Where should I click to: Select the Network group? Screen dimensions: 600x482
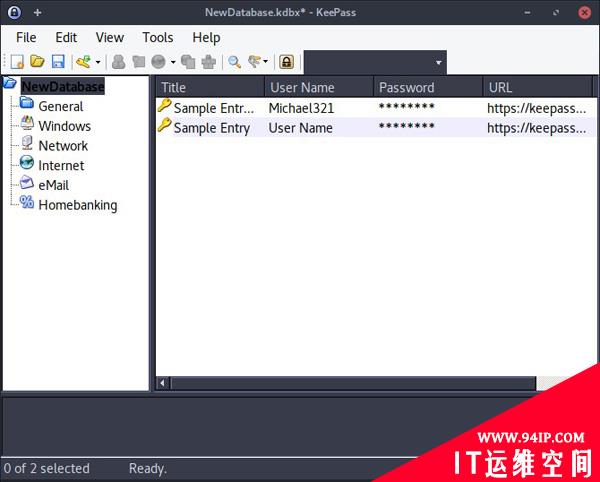63,146
